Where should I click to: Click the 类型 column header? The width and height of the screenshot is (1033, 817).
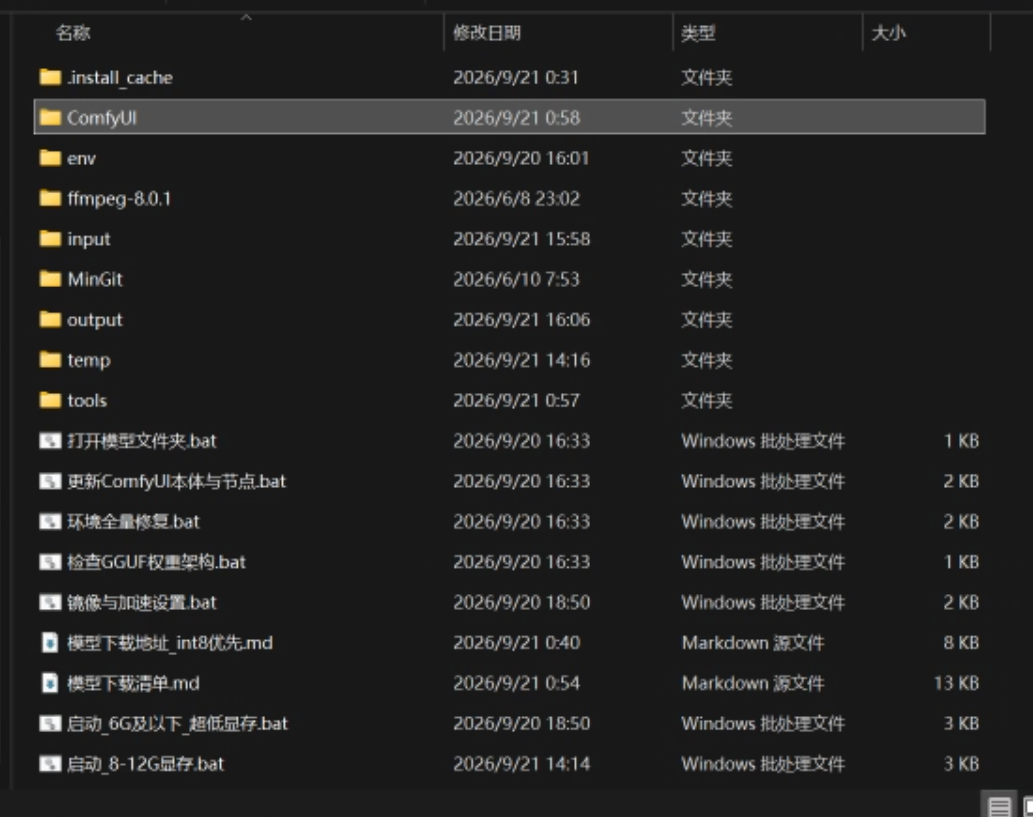[698, 32]
